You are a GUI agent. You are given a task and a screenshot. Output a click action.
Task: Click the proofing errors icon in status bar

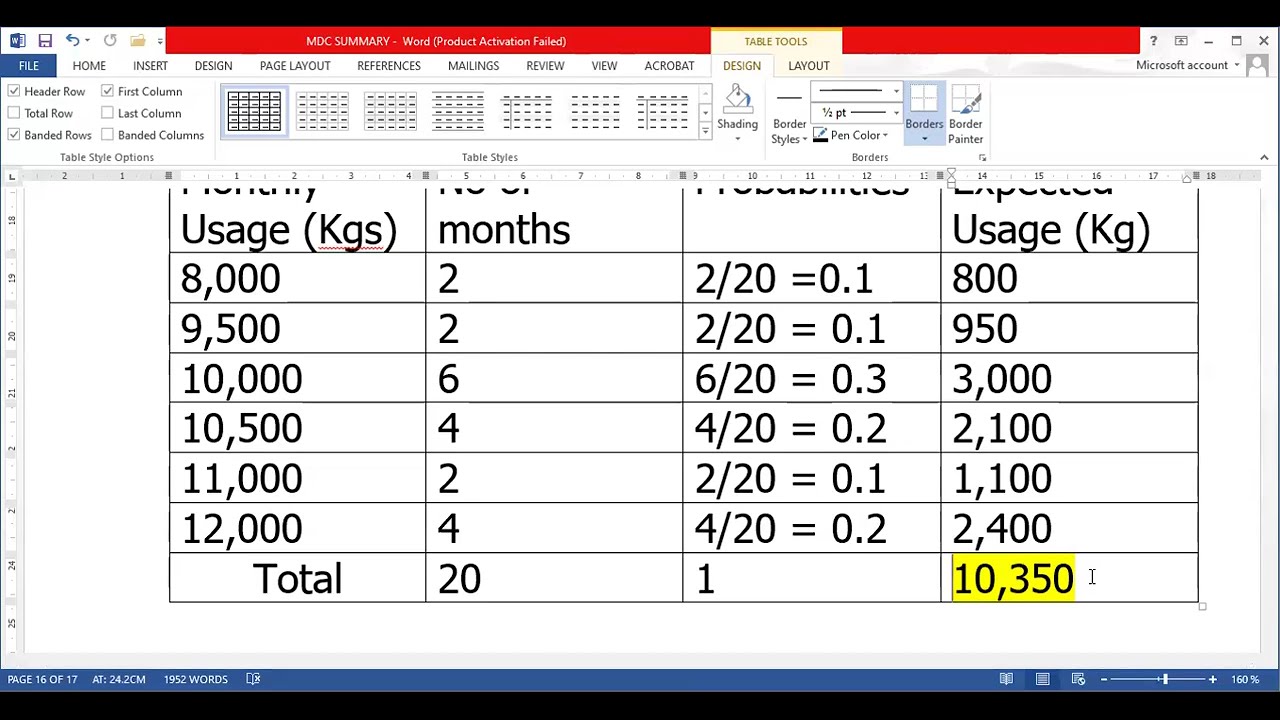[x=253, y=679]
